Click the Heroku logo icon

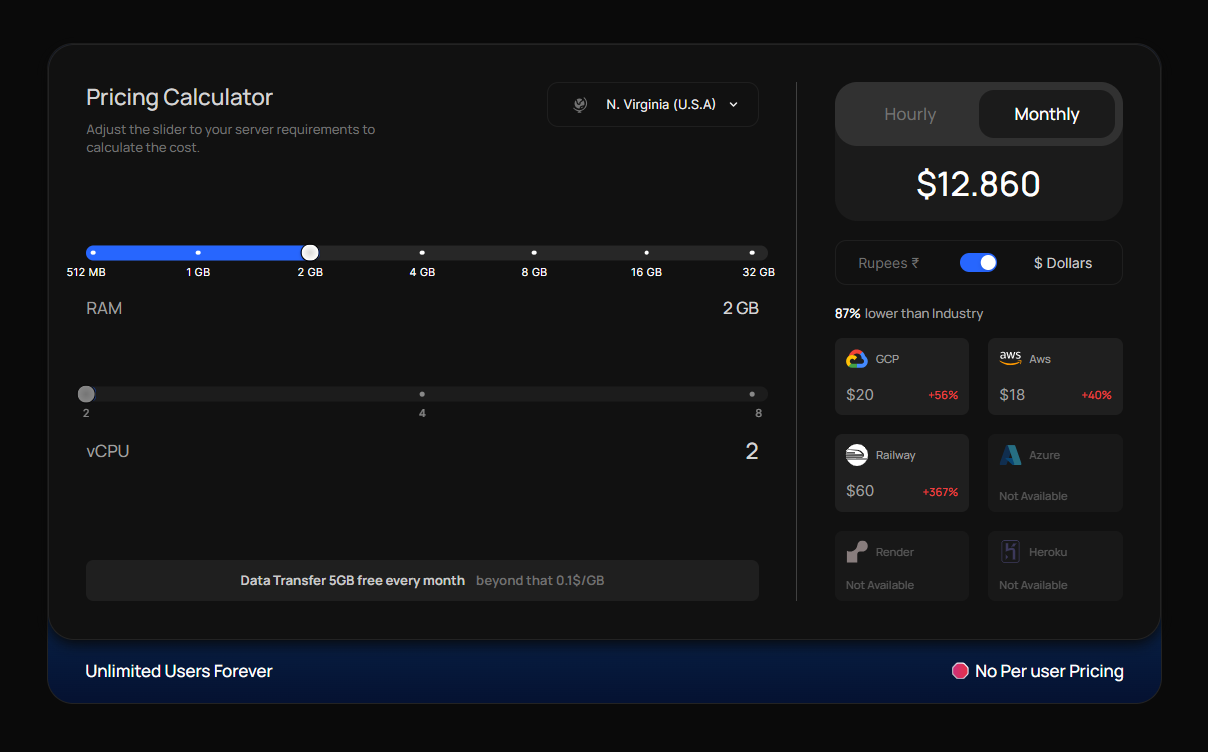point(1010,552)
